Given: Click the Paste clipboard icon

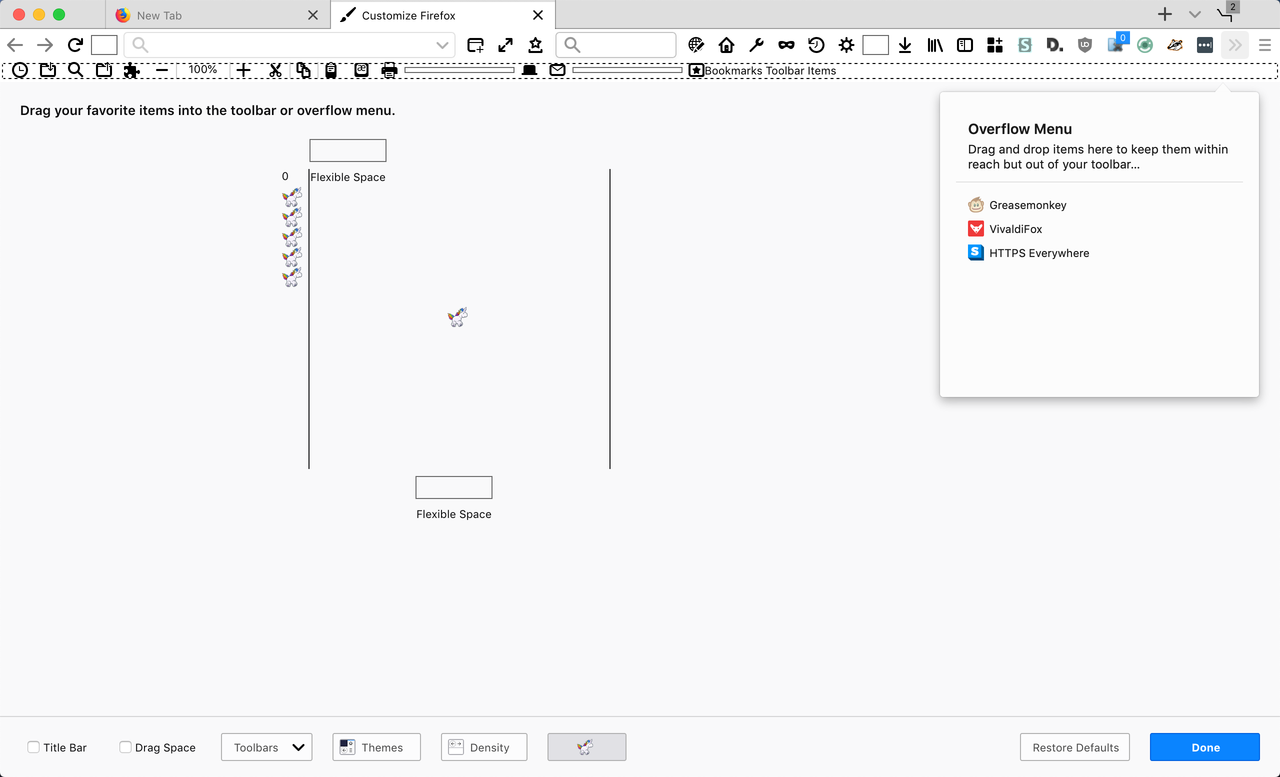Looking at the screenshot, I should coord(331,70).
